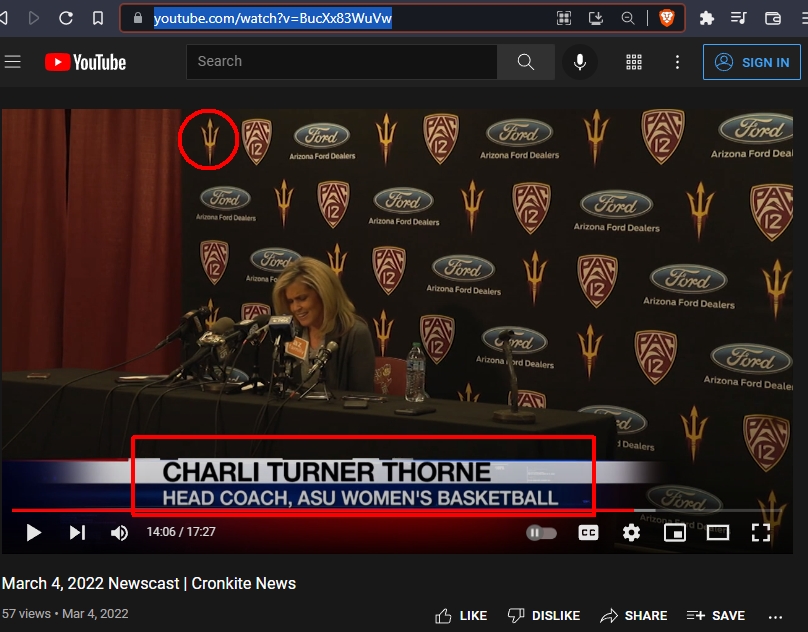Click the QR code icon in address bar
This screenshot has height=632, width=808.
click(564, 19)
